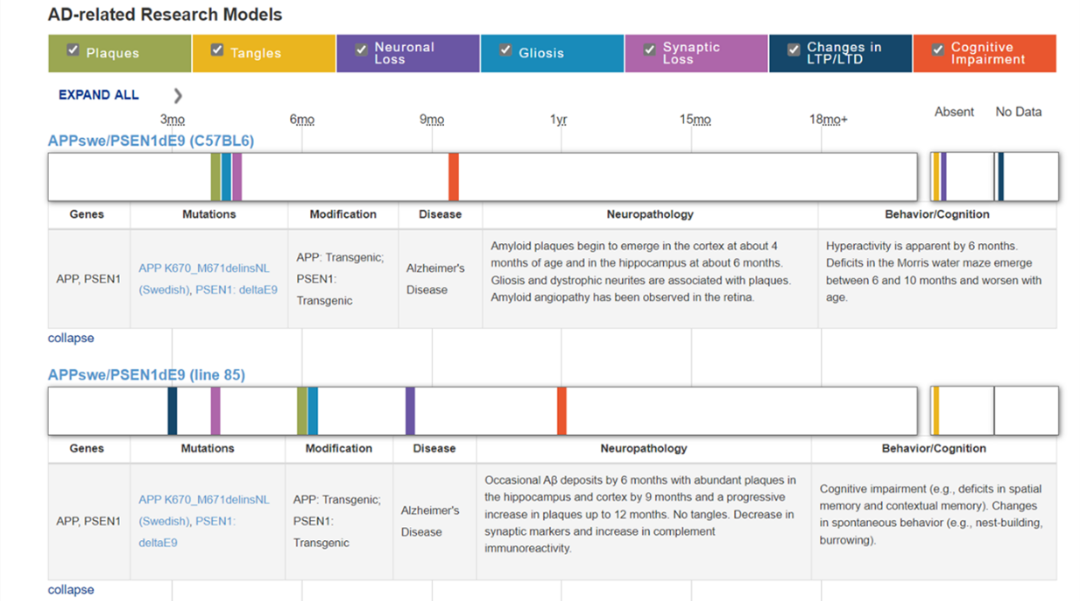Open the APP K670_M671delinsNL mutation link in first table

(x=203, y=268)
